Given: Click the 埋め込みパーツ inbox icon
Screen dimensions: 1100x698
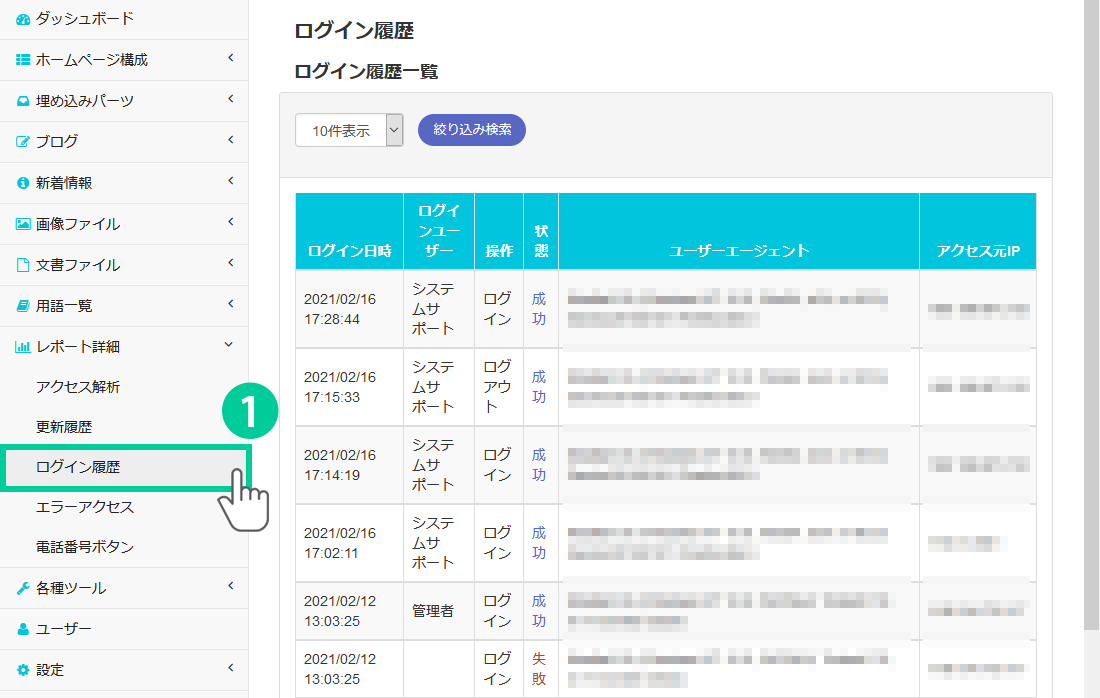Looking at the screenshot, I should click(23, 101).
